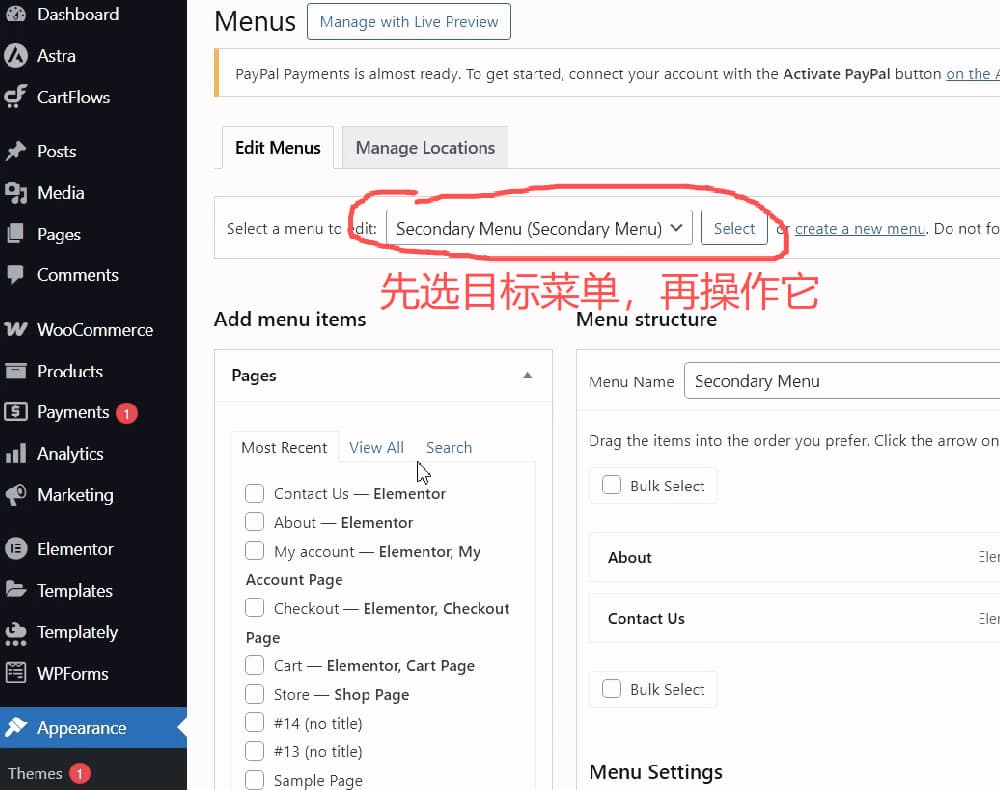Open the Secondary Menu selection dropdown

[x=539, y=228]
